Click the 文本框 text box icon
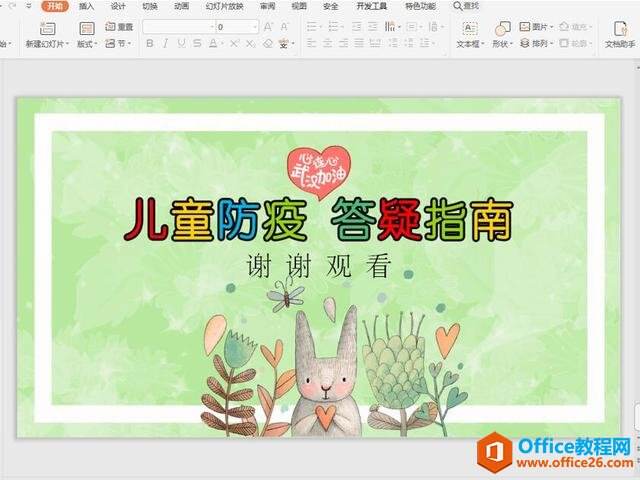The height and width of the screenshot is (480, 640). (469, 29)
